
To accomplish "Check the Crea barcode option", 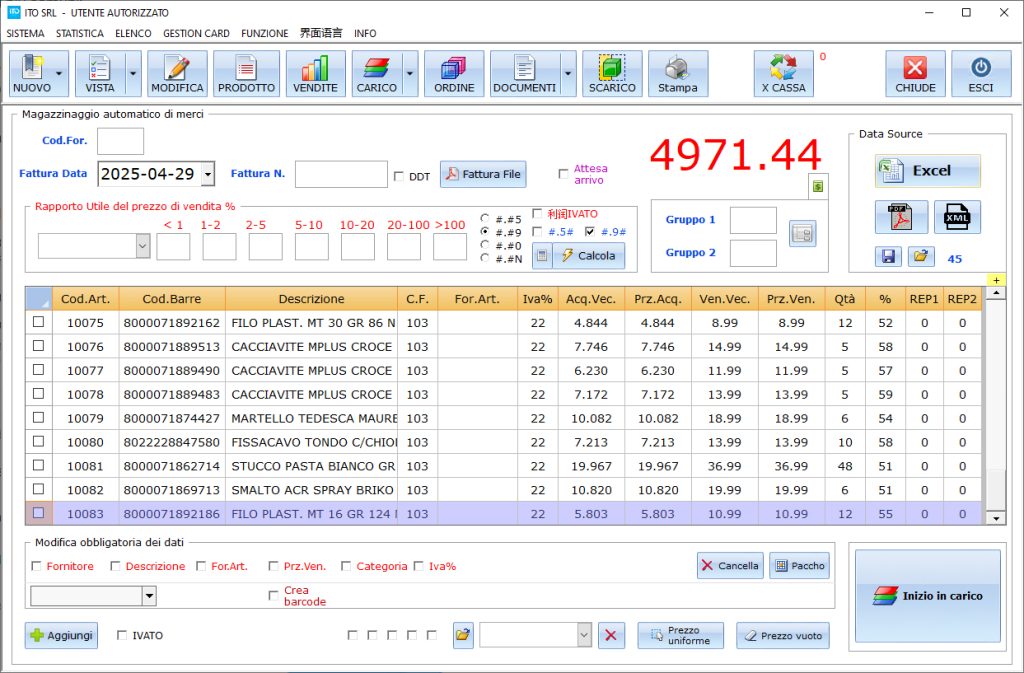I will click(x=274, y=596).
